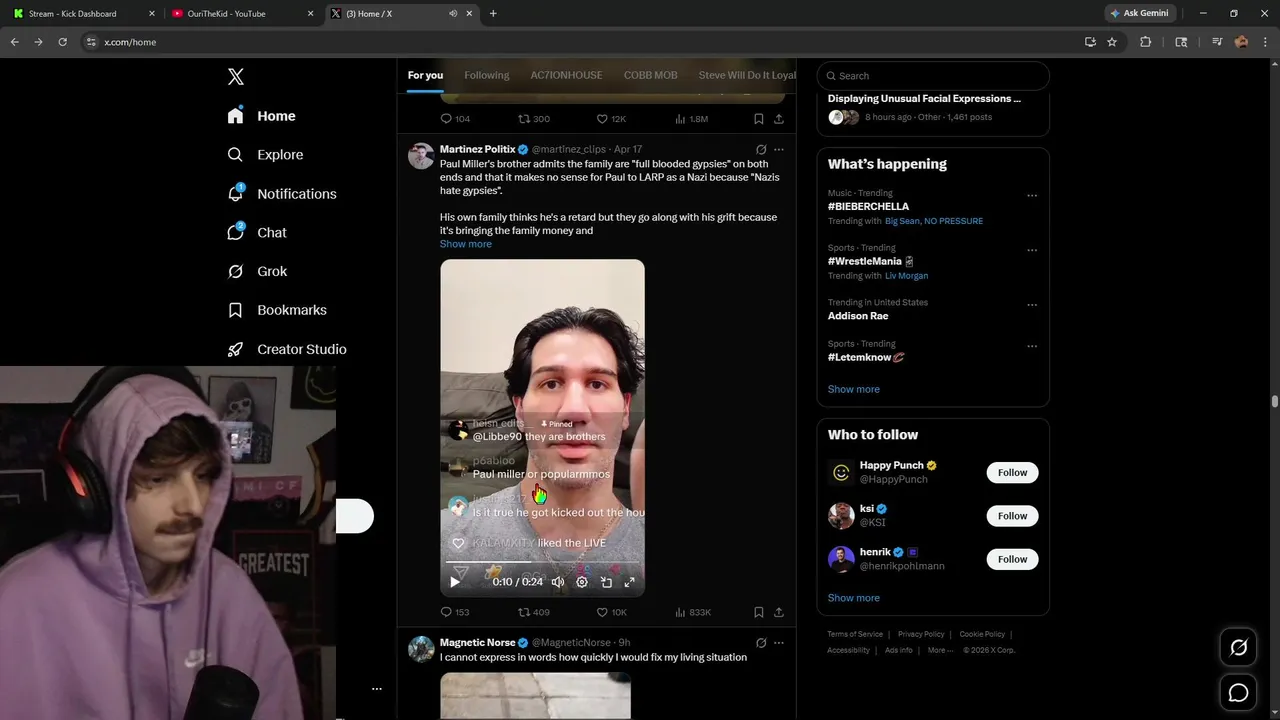Switch to the For you tab

(425, 75)
